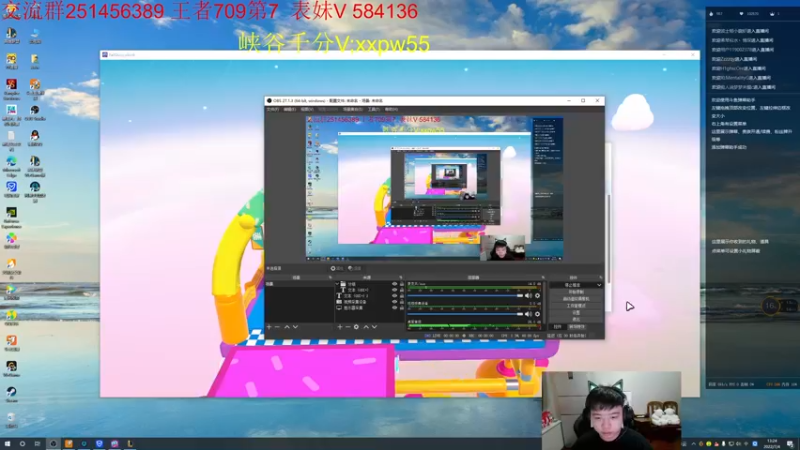
Task: Open dropdown arrow on the stop streaming button
Action: coord(599,285)
